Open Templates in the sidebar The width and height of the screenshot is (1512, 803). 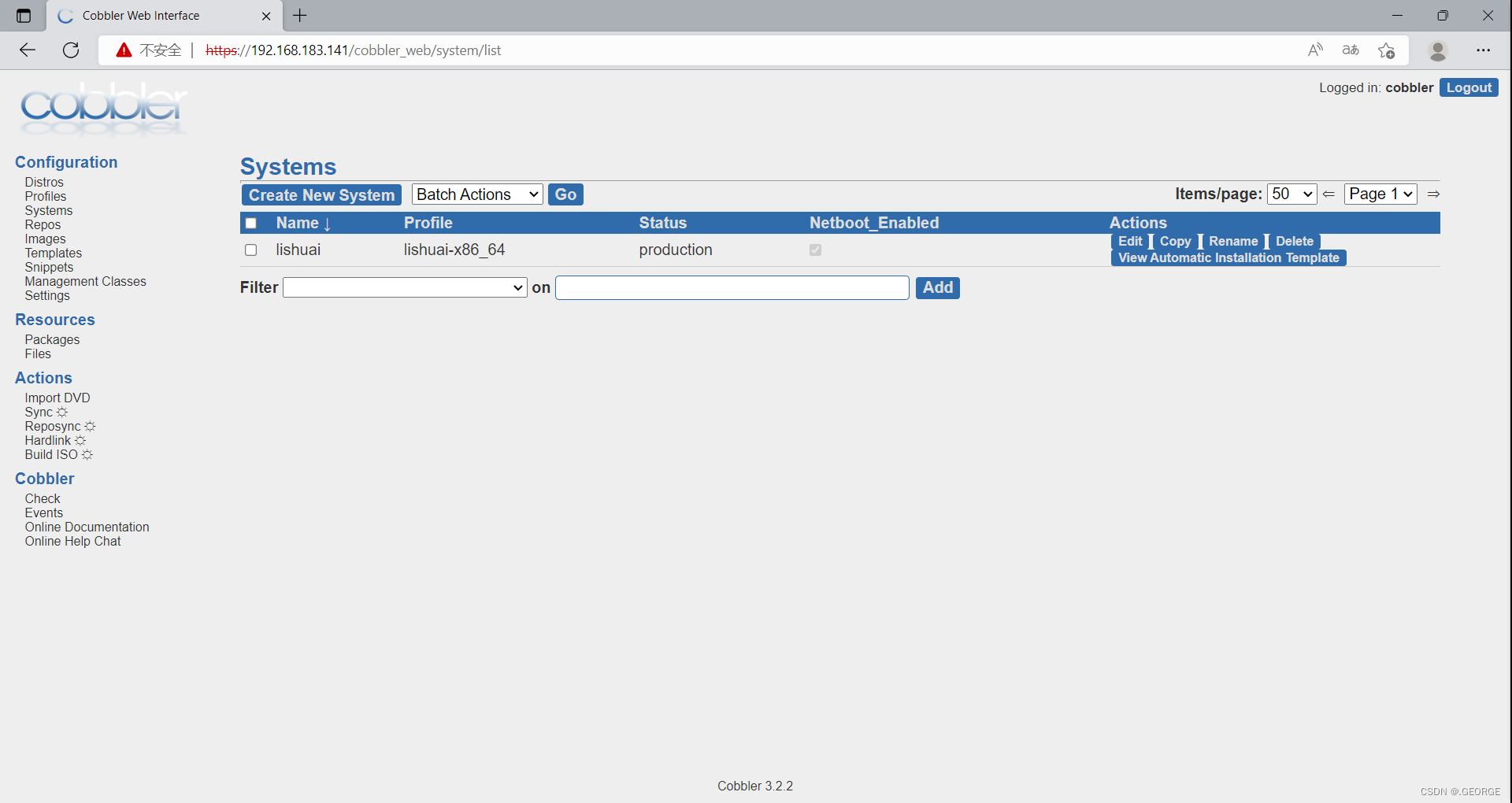[54, 253]
